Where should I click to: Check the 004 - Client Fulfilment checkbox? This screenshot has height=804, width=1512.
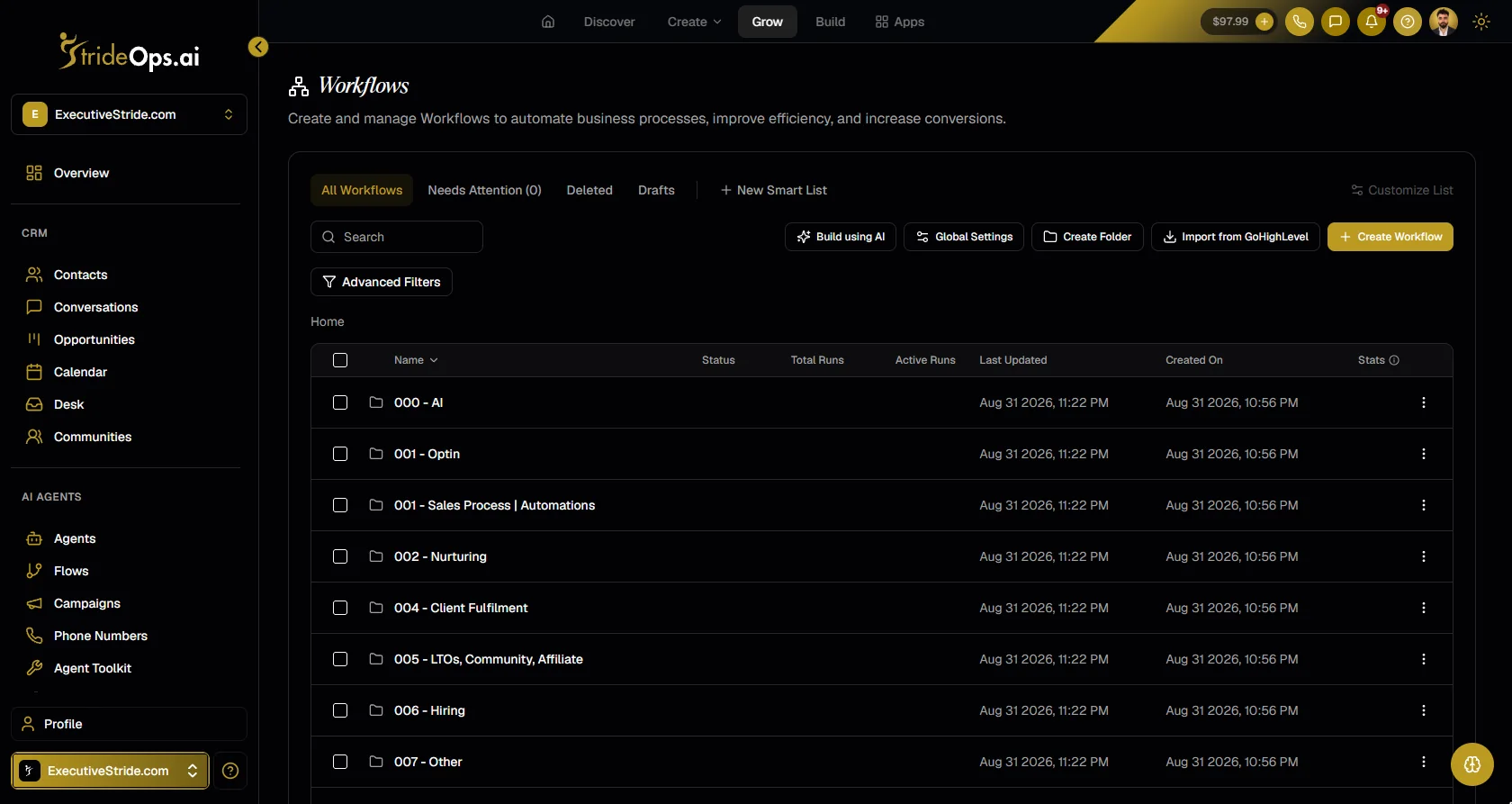point(340,608)
